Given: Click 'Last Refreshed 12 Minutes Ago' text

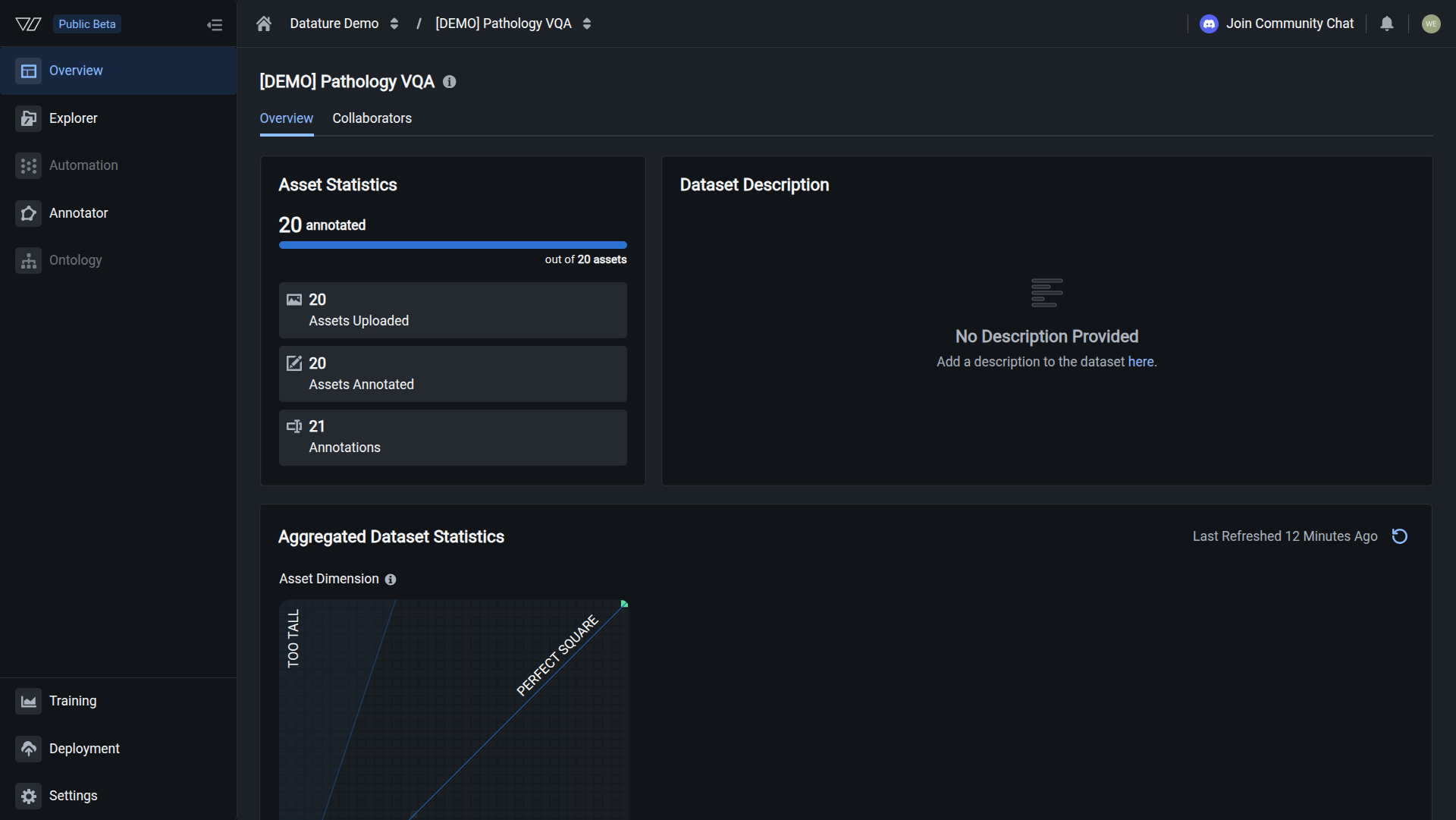Looking at the screenshot, I should point(1285,536).
